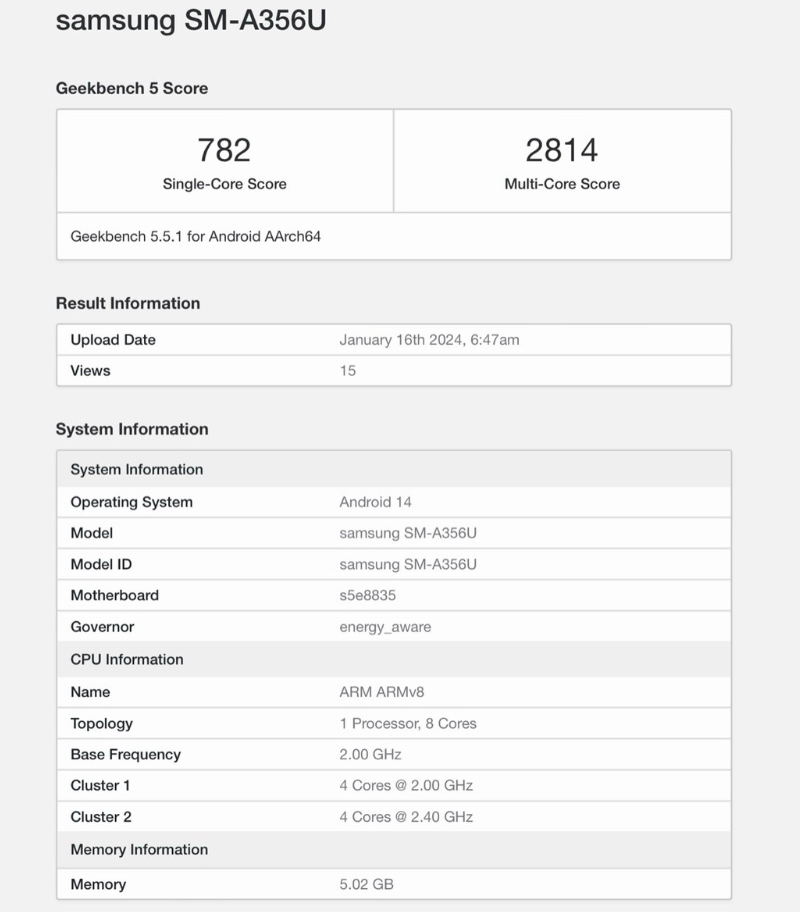Select the Operating System Android 14 value
The height and width of the screenshot is (912, 800).
pos(375,502)
